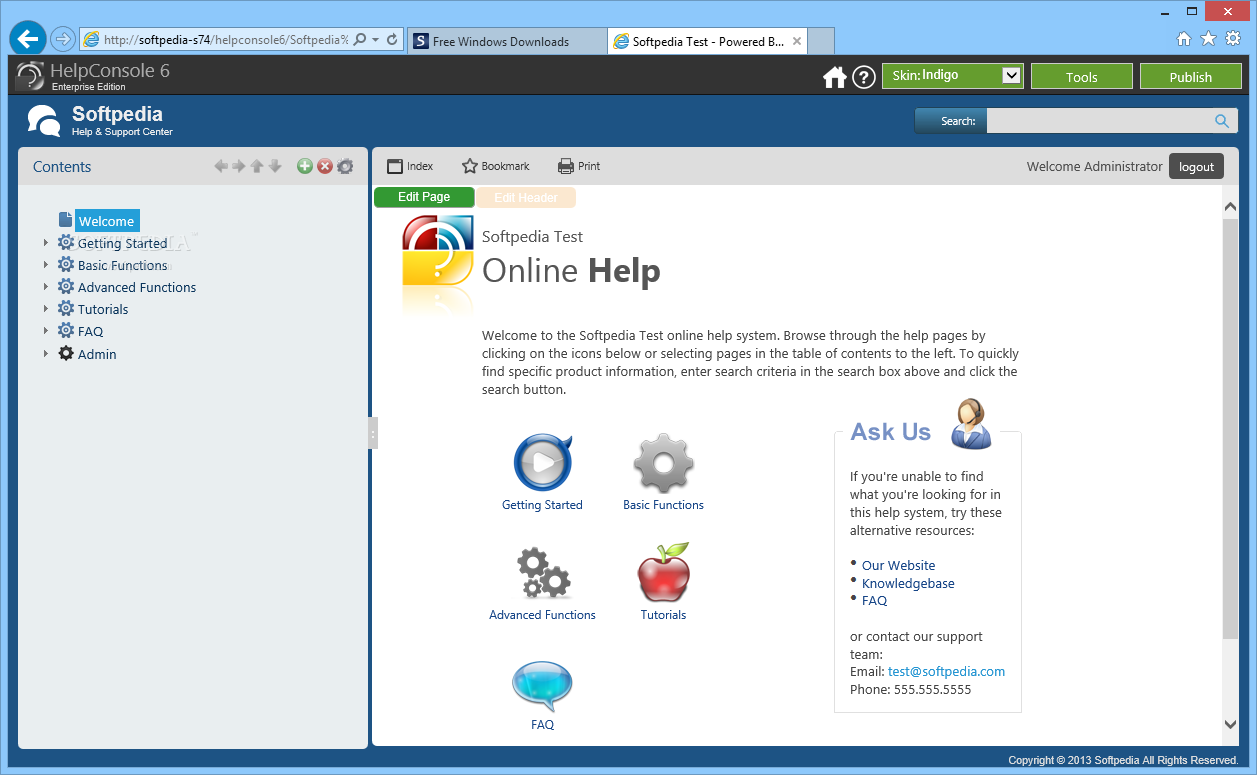Viewport: 1257px width, 775px height.
Task: Open the Skin Indigo dropdown
Action: point(952,76)
